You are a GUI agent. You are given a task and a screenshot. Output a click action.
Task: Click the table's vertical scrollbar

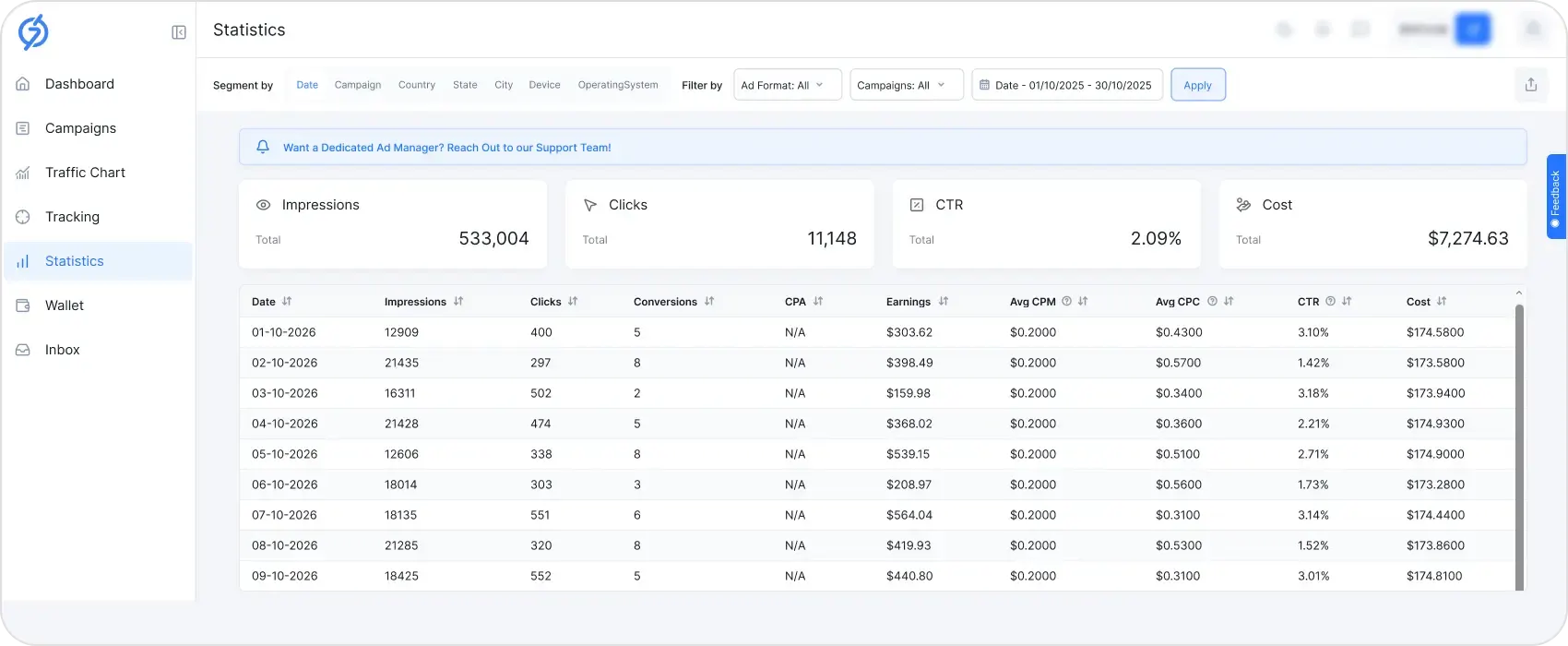click(1519, 447)
